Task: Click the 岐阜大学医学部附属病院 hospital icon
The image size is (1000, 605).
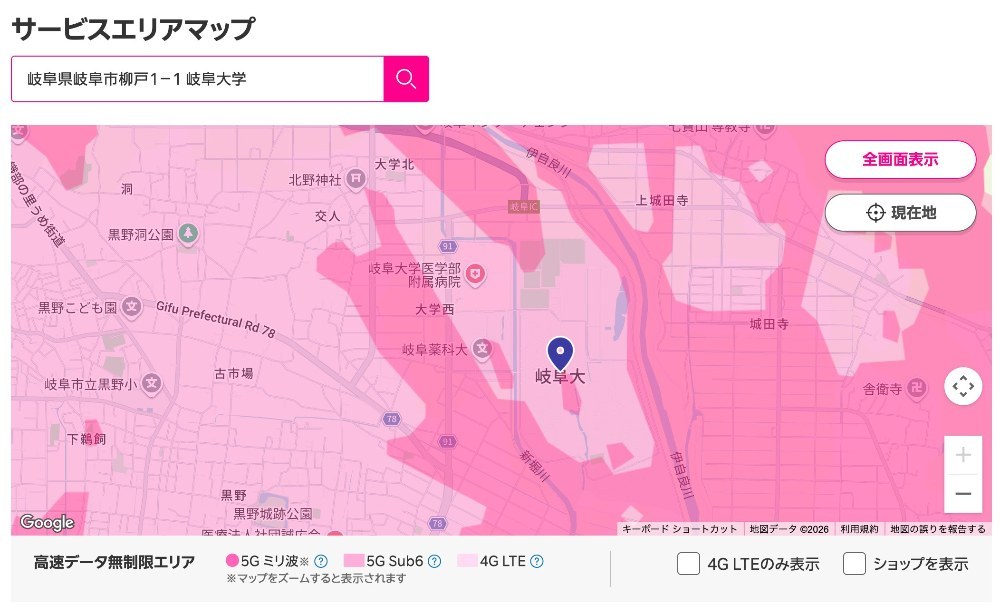Action: (x=474, y=274)
